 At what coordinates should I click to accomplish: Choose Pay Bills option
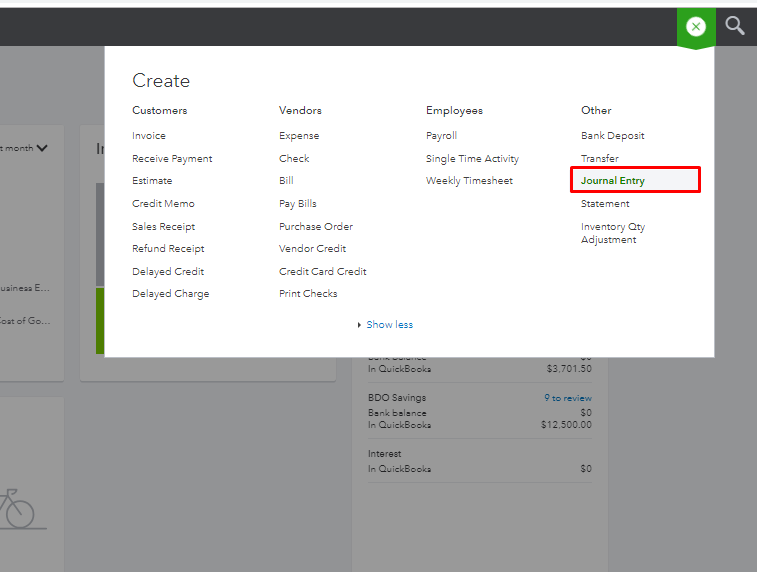(x=298, y=204)
